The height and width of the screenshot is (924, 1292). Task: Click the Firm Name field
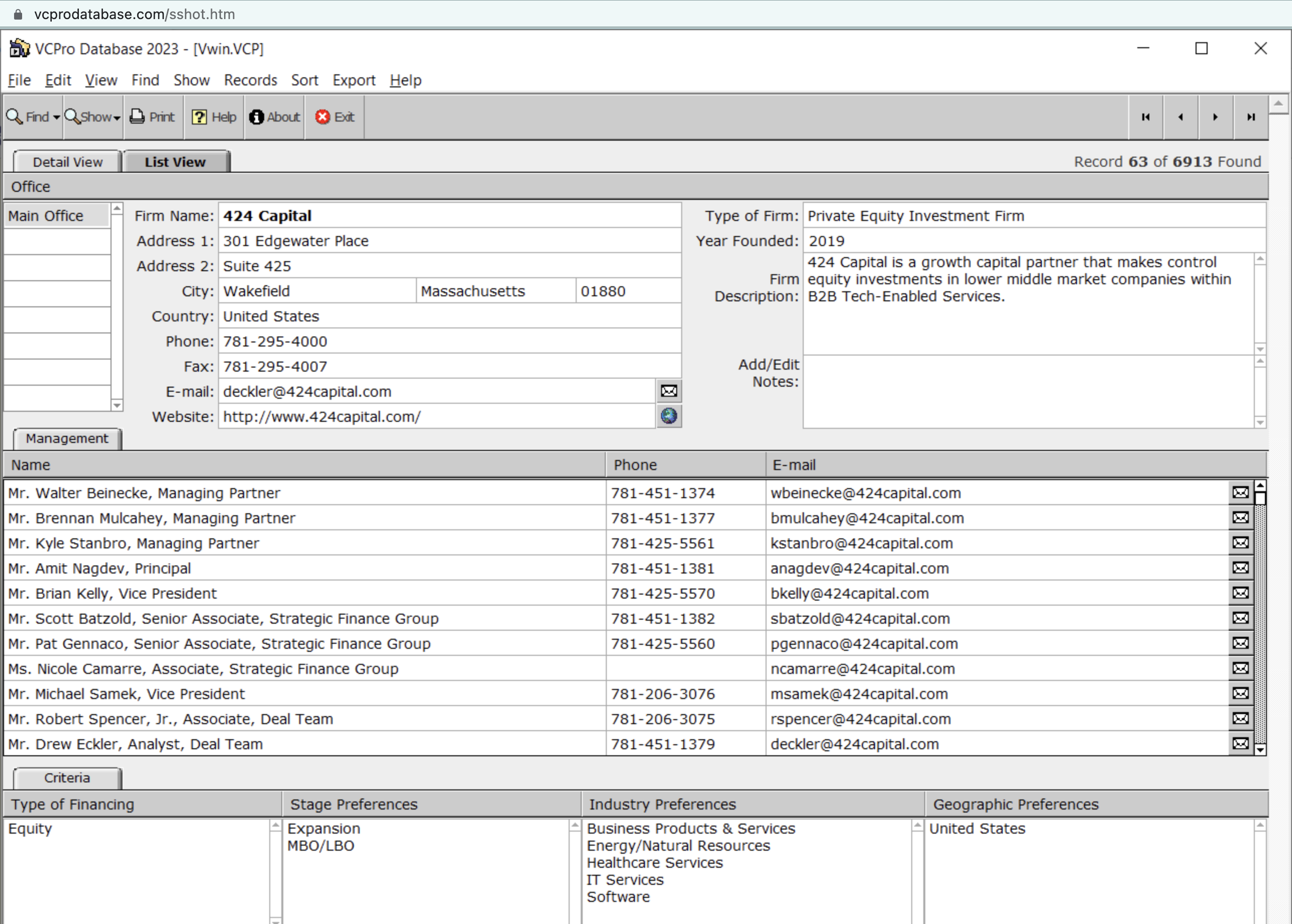450,215
